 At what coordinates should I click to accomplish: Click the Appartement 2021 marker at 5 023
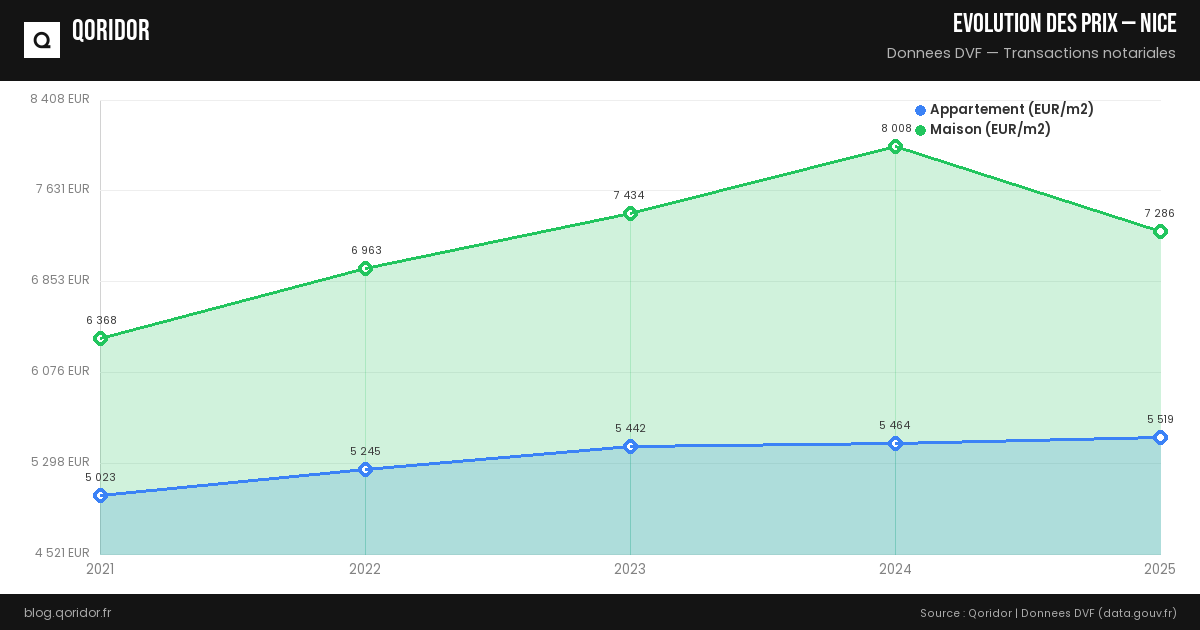(100, 495)
